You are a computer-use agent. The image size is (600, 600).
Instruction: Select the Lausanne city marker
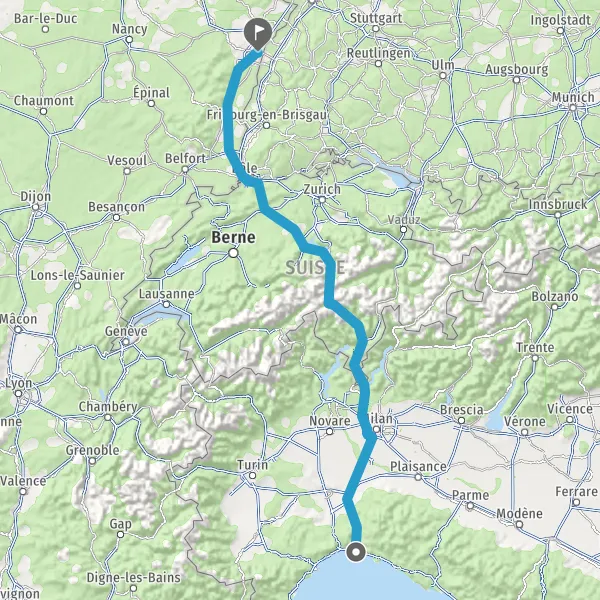coord(166,305)
